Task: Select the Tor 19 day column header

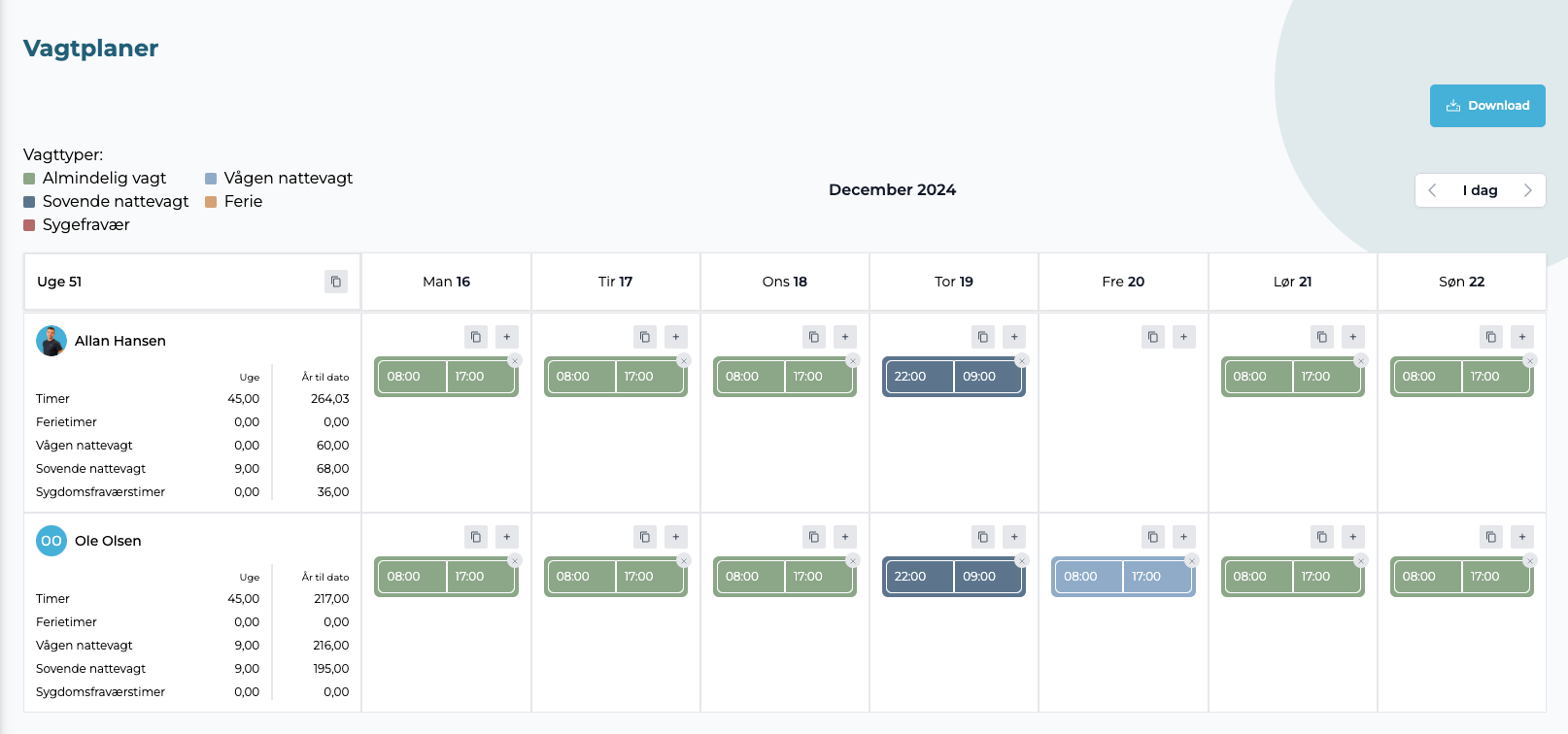Action: click(x=954, y=282)
